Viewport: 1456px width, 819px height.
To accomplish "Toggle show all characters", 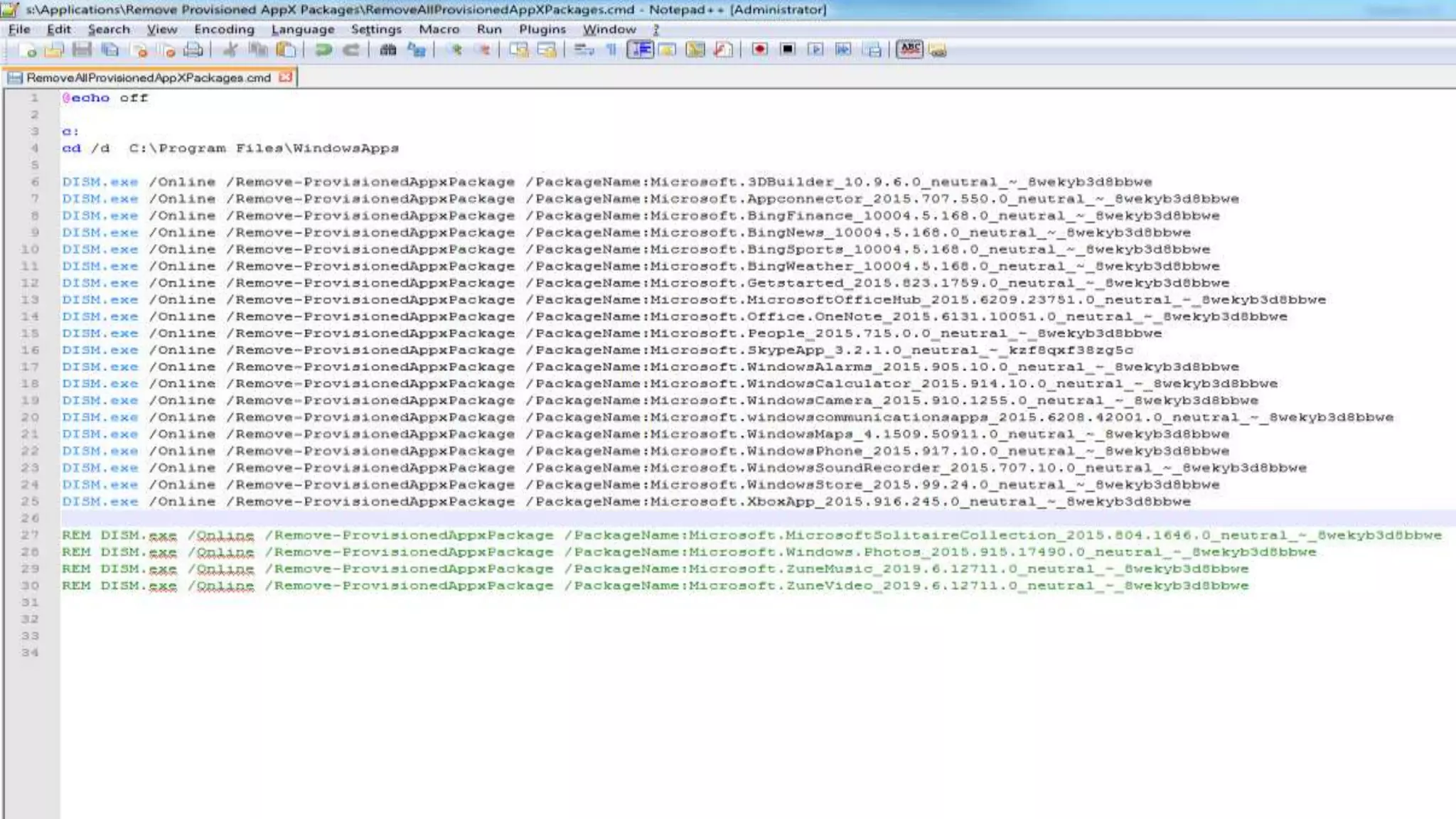I will click(611, 50).
